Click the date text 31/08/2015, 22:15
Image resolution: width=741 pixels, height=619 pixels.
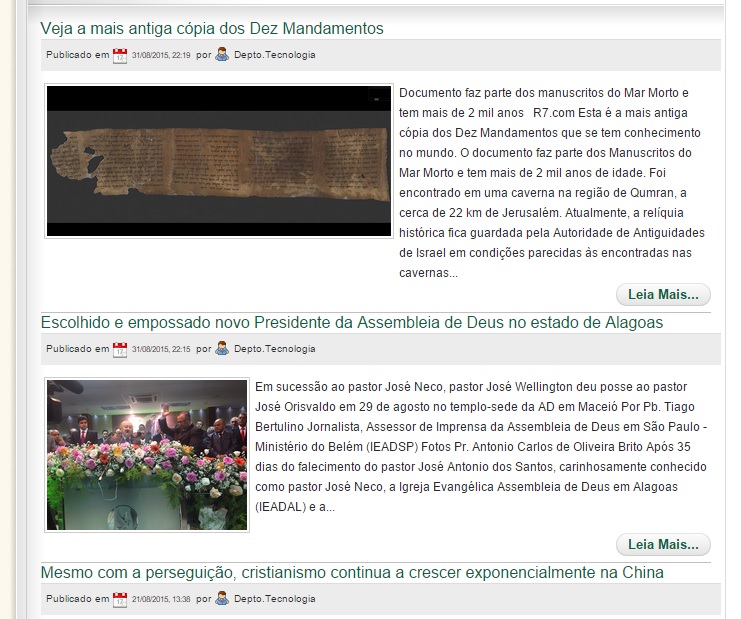tap(161, 349)
